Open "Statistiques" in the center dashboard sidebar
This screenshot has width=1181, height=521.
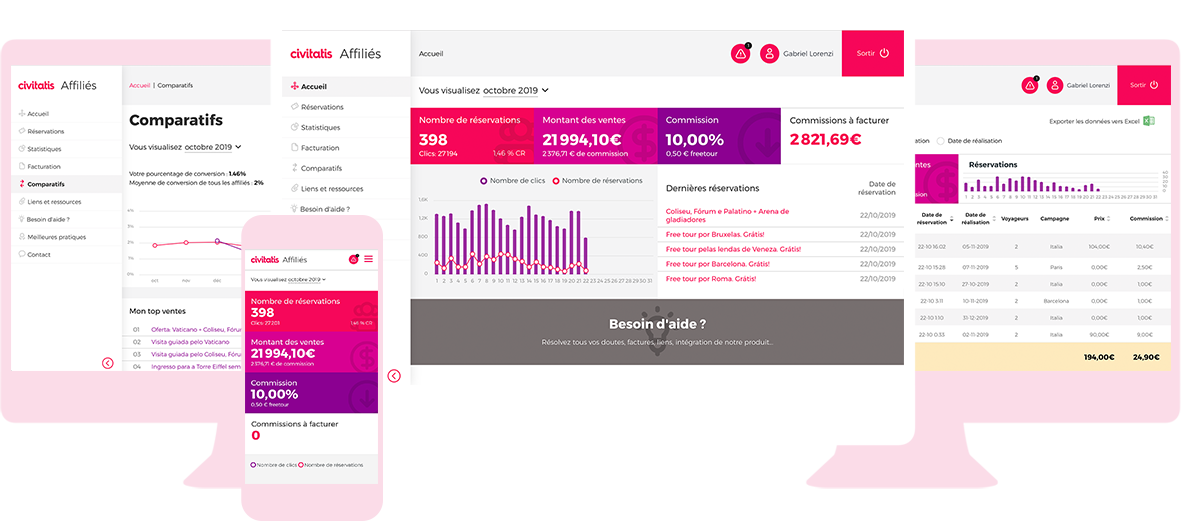pos(320,128)
